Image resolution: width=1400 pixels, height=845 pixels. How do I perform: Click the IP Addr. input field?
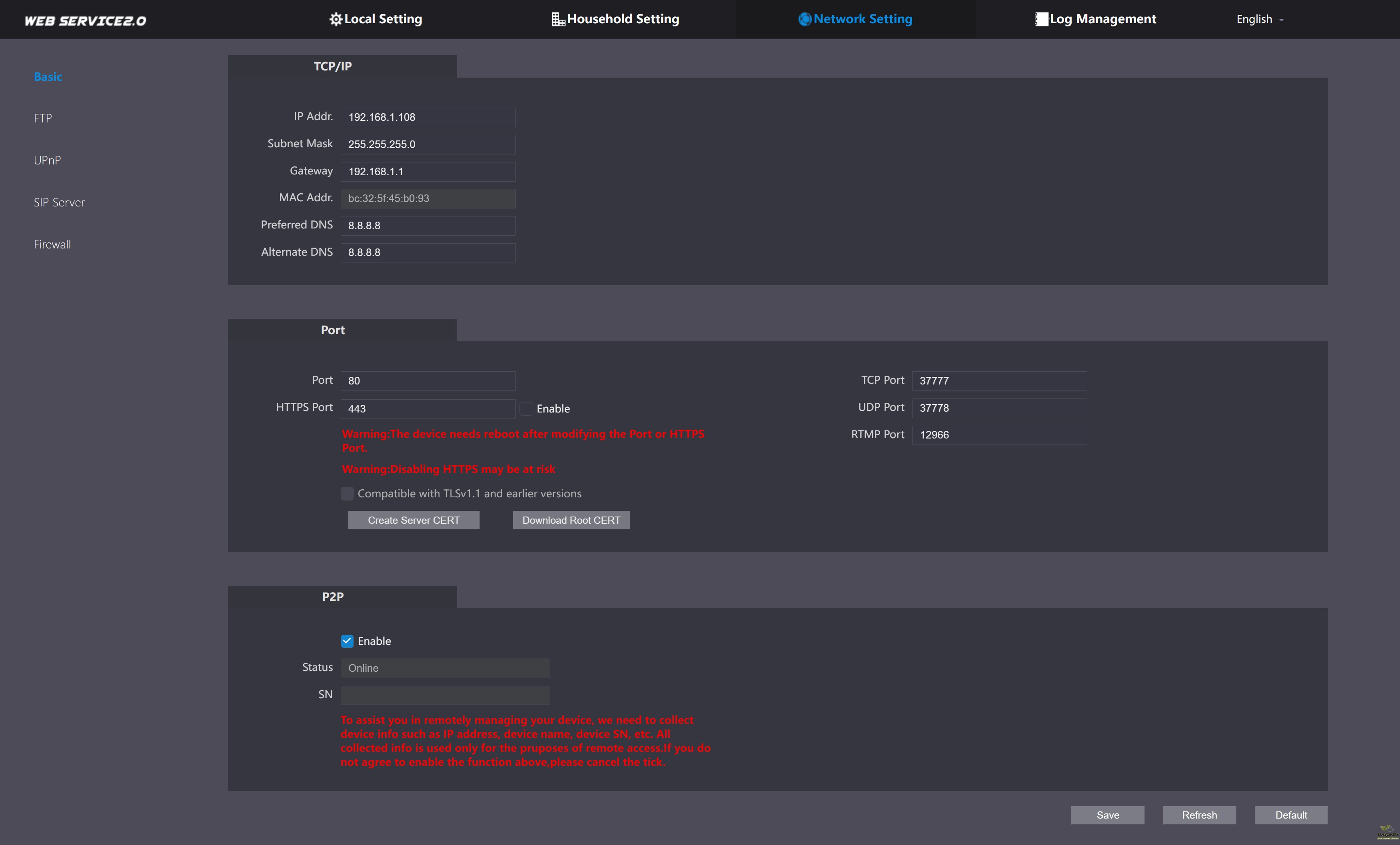click(428, 117)
